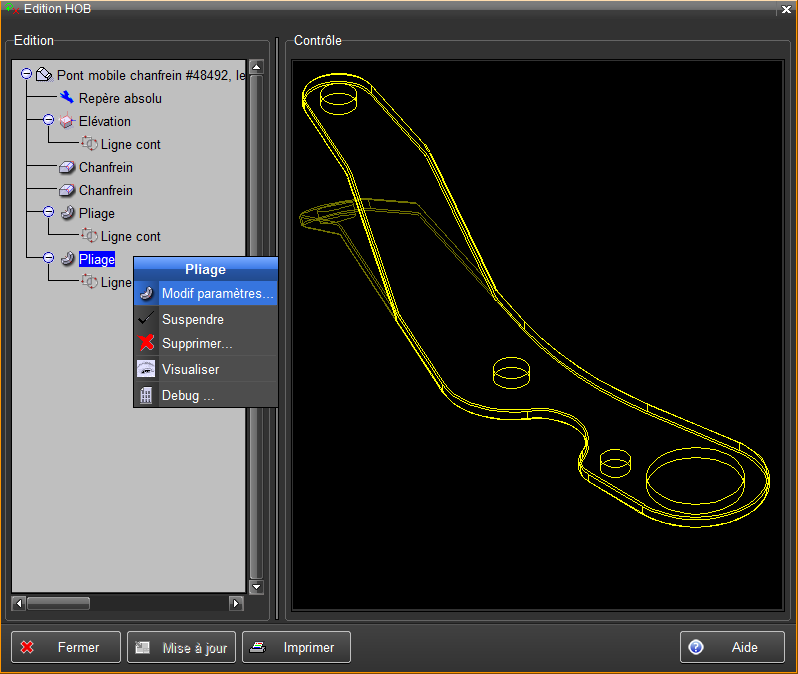Toggle the Suspendre checkmark in context menu
This screenshot has height=674, width=798.
point(146,319)
